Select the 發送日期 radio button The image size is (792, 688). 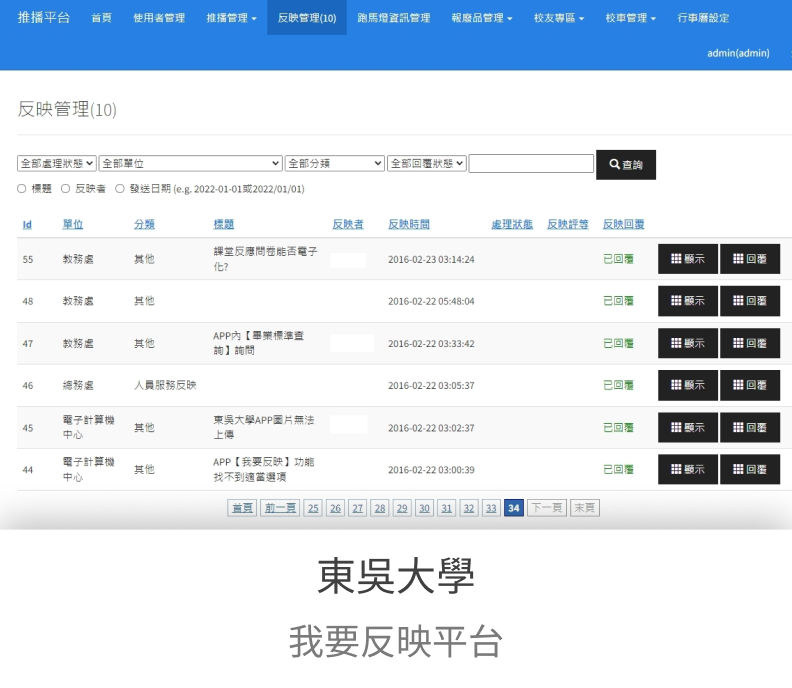pyautogui.click(x=120, y=189)
